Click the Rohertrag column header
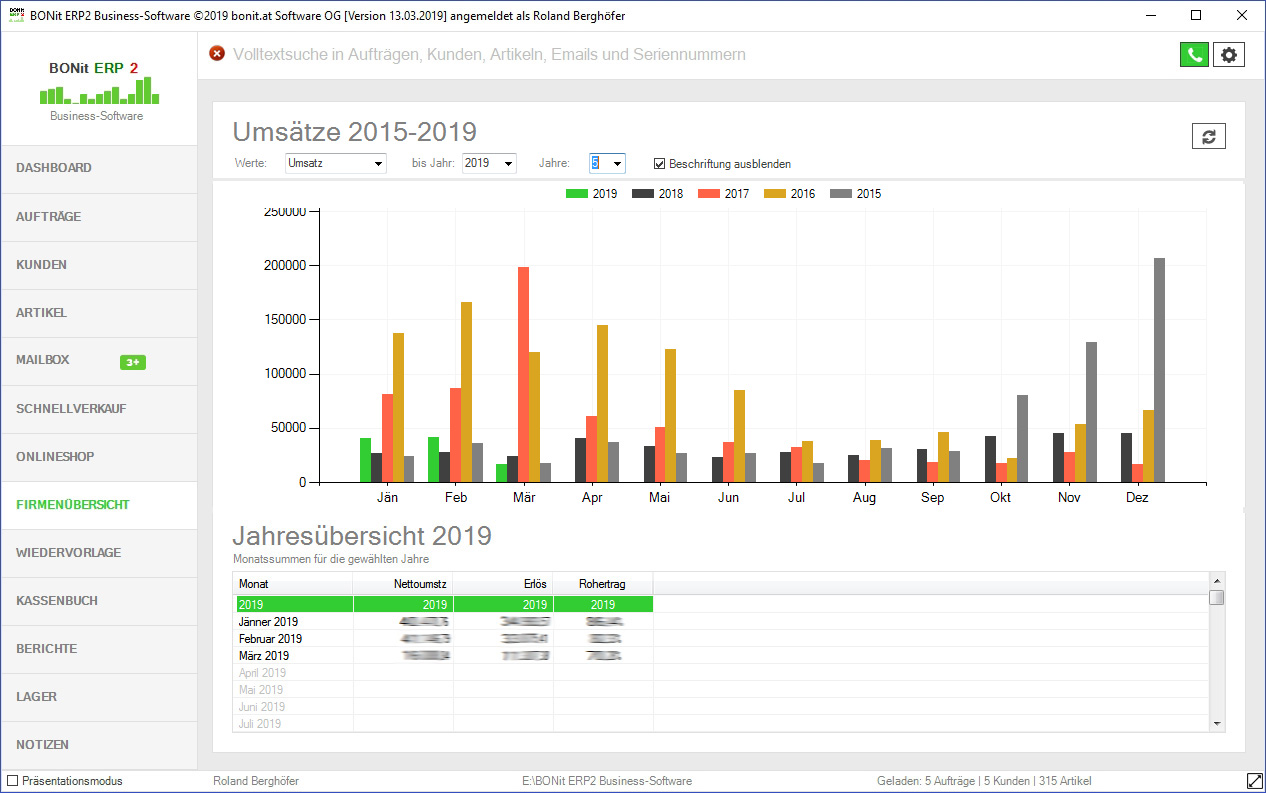Image resolution: width=1266 pixels, height=793 pixels. coord(602,584)
